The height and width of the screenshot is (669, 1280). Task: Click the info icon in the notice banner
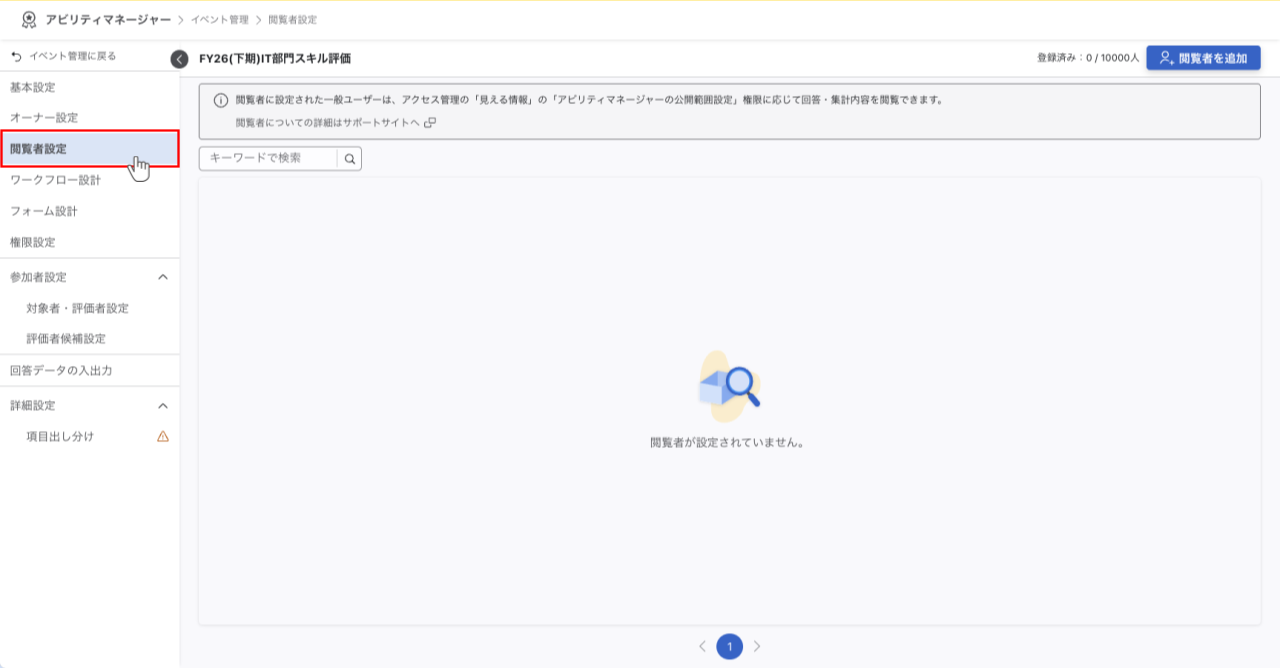(x=221, y=100)
